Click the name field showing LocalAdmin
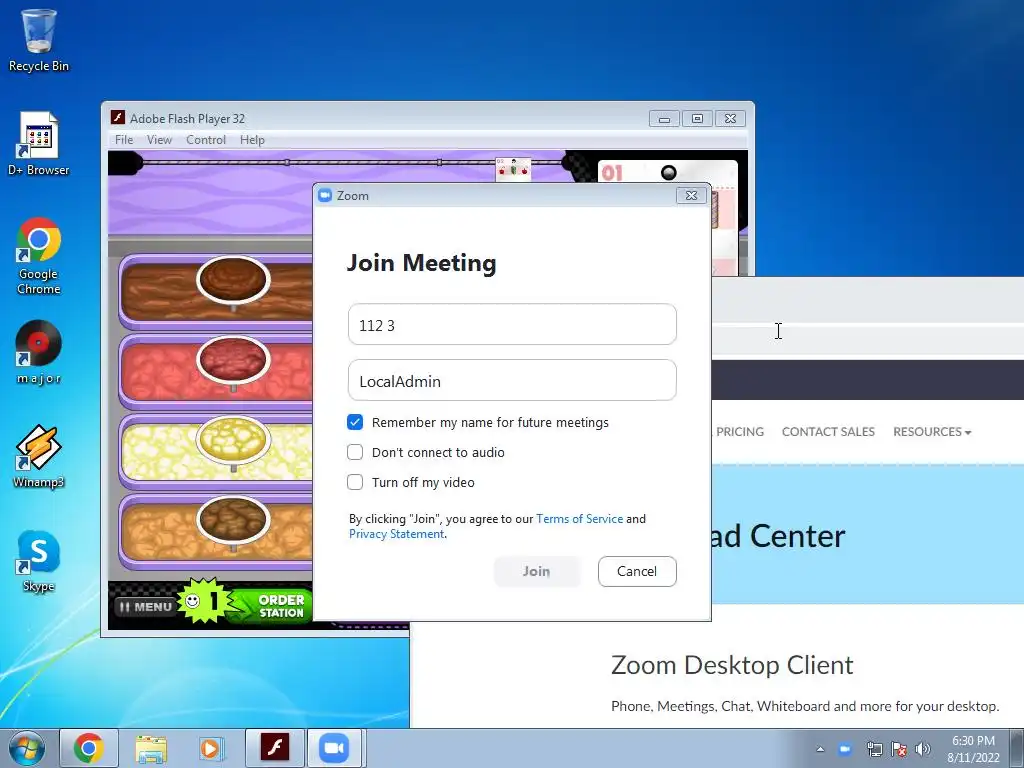 [x=512, y=380]
